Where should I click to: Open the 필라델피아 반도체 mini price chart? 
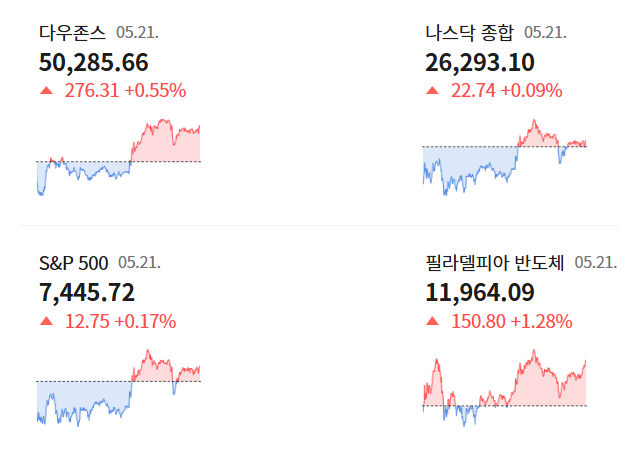tap(504, 388)
